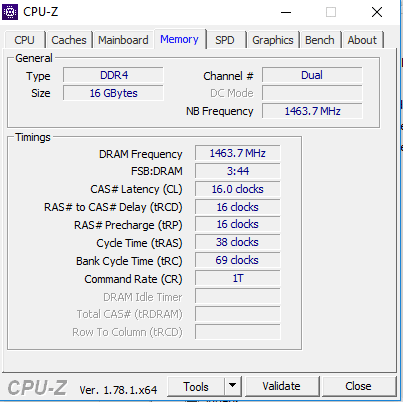Click the tRP 16 clocks value
Viewport: 403px width, 402px height.
(238, 224)
